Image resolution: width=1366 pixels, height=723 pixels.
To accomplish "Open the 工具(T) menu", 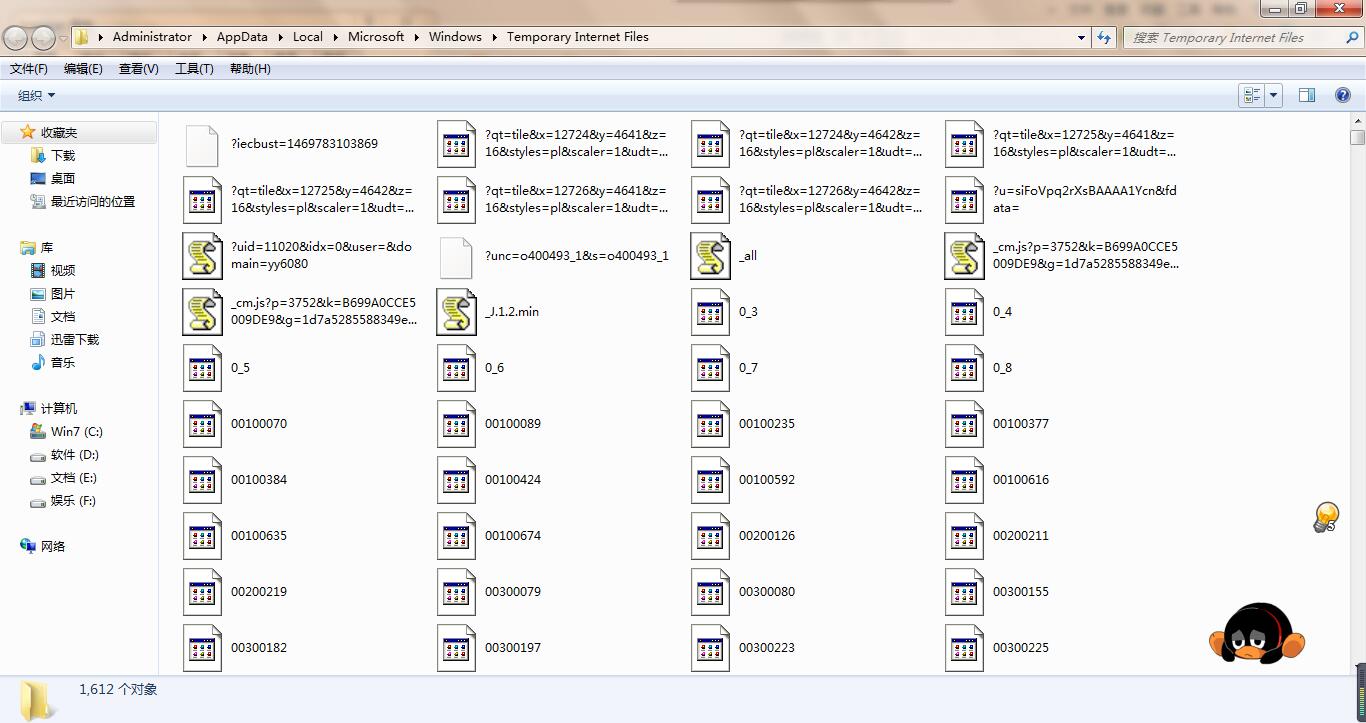I will (194, 69).
